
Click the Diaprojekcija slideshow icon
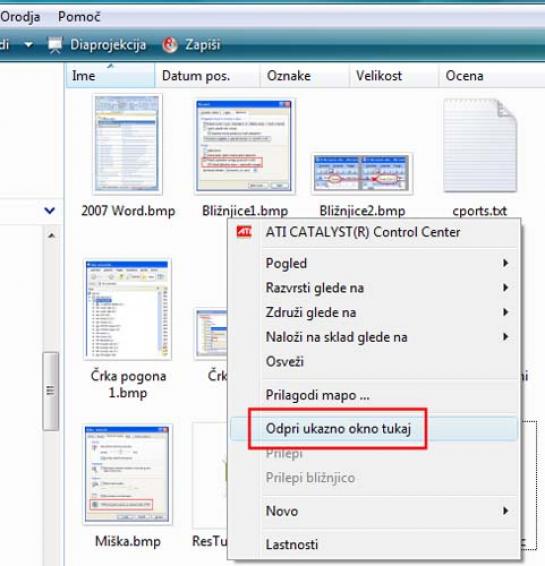coord(55,45)
